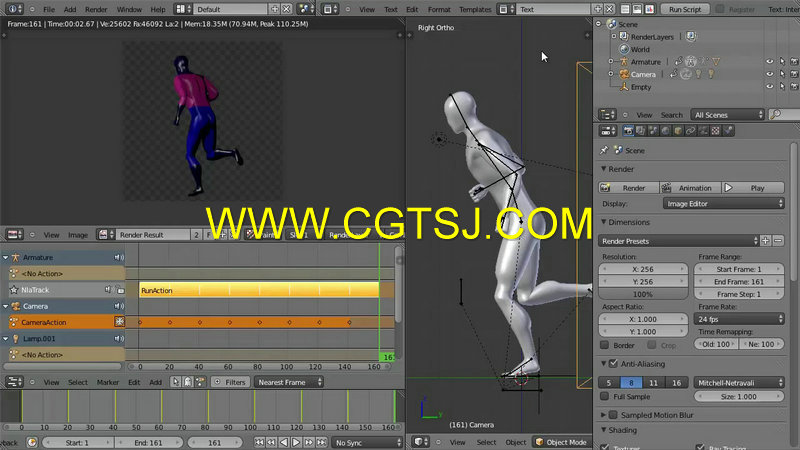The image size is (800, 450).
Task: Open the Window menu
Action: [129, 9]
